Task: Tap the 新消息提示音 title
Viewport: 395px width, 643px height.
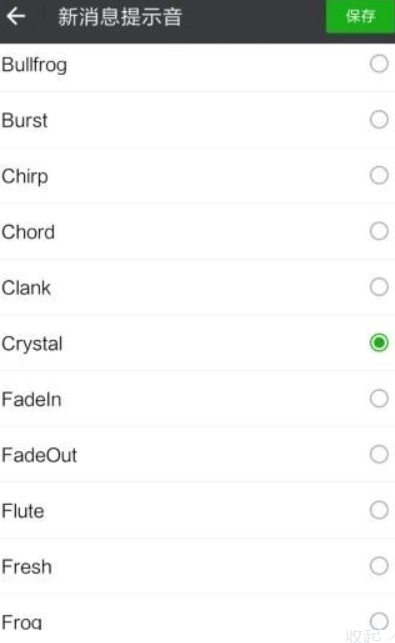Action: click(x=120, y=17)
